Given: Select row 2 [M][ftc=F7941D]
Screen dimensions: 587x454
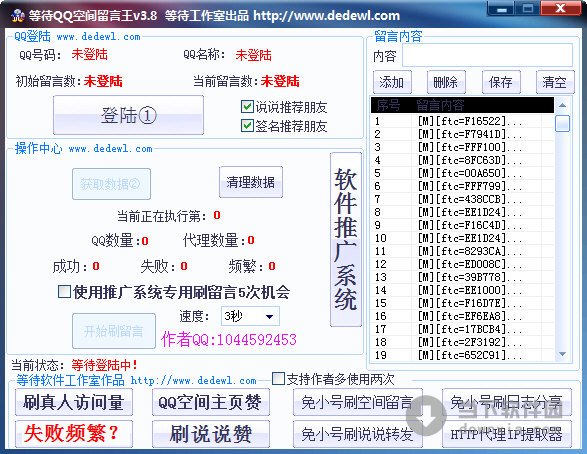Looking at the screenshot, I should [x=463, y=134].
